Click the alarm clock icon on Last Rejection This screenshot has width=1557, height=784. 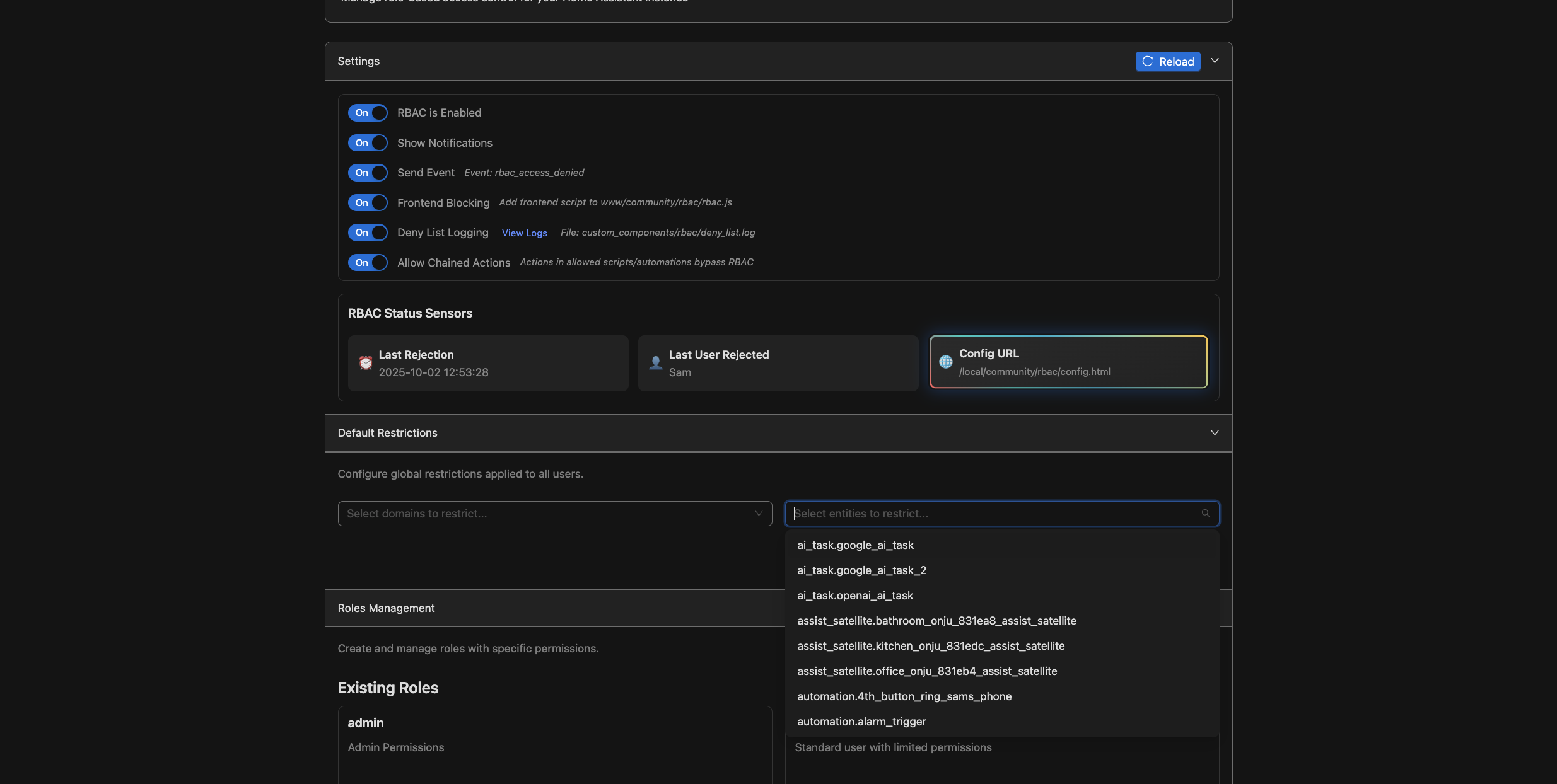pos(366,363)
